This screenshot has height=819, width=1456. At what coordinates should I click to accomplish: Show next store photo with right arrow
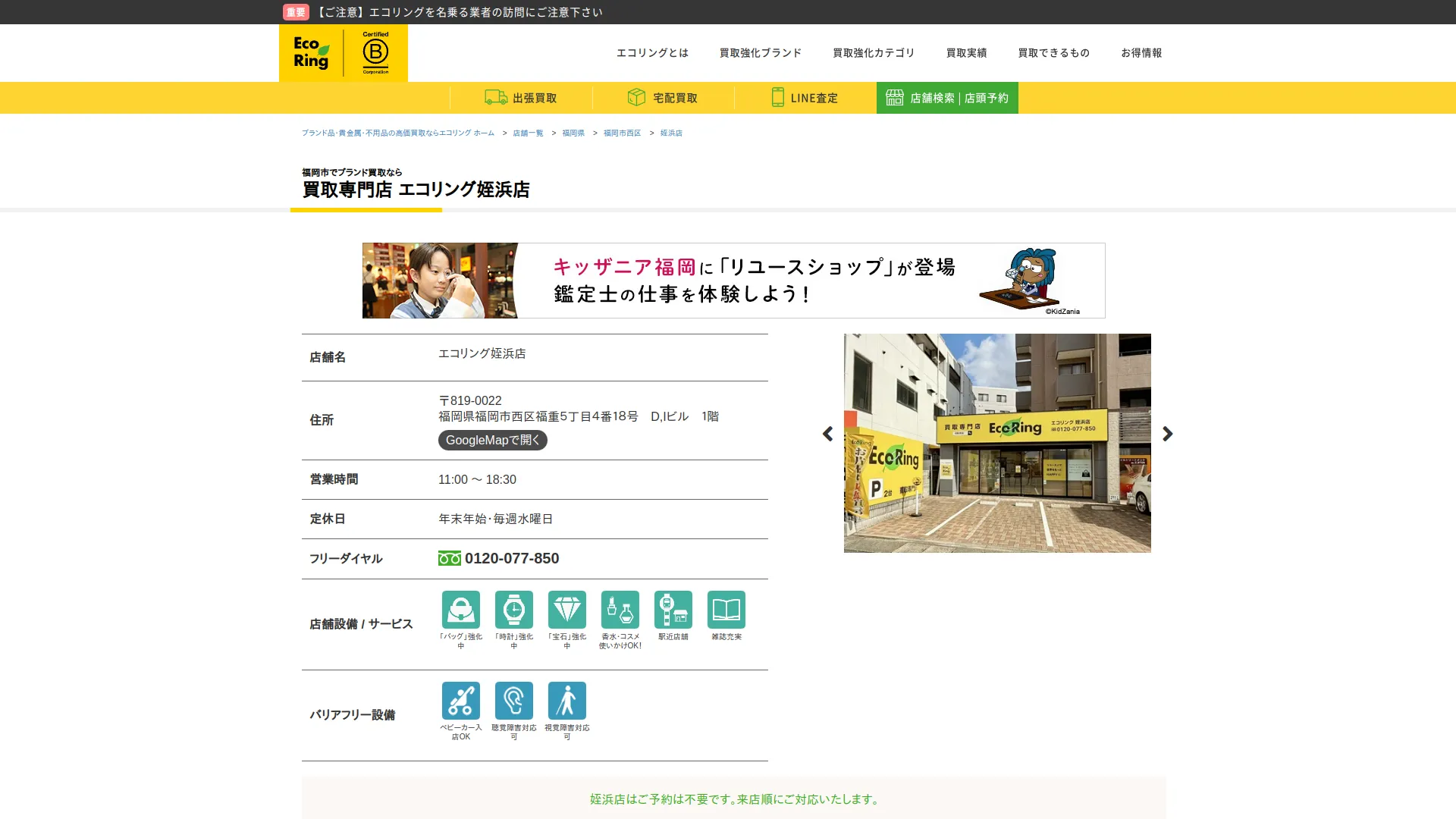click(1168, 434)
